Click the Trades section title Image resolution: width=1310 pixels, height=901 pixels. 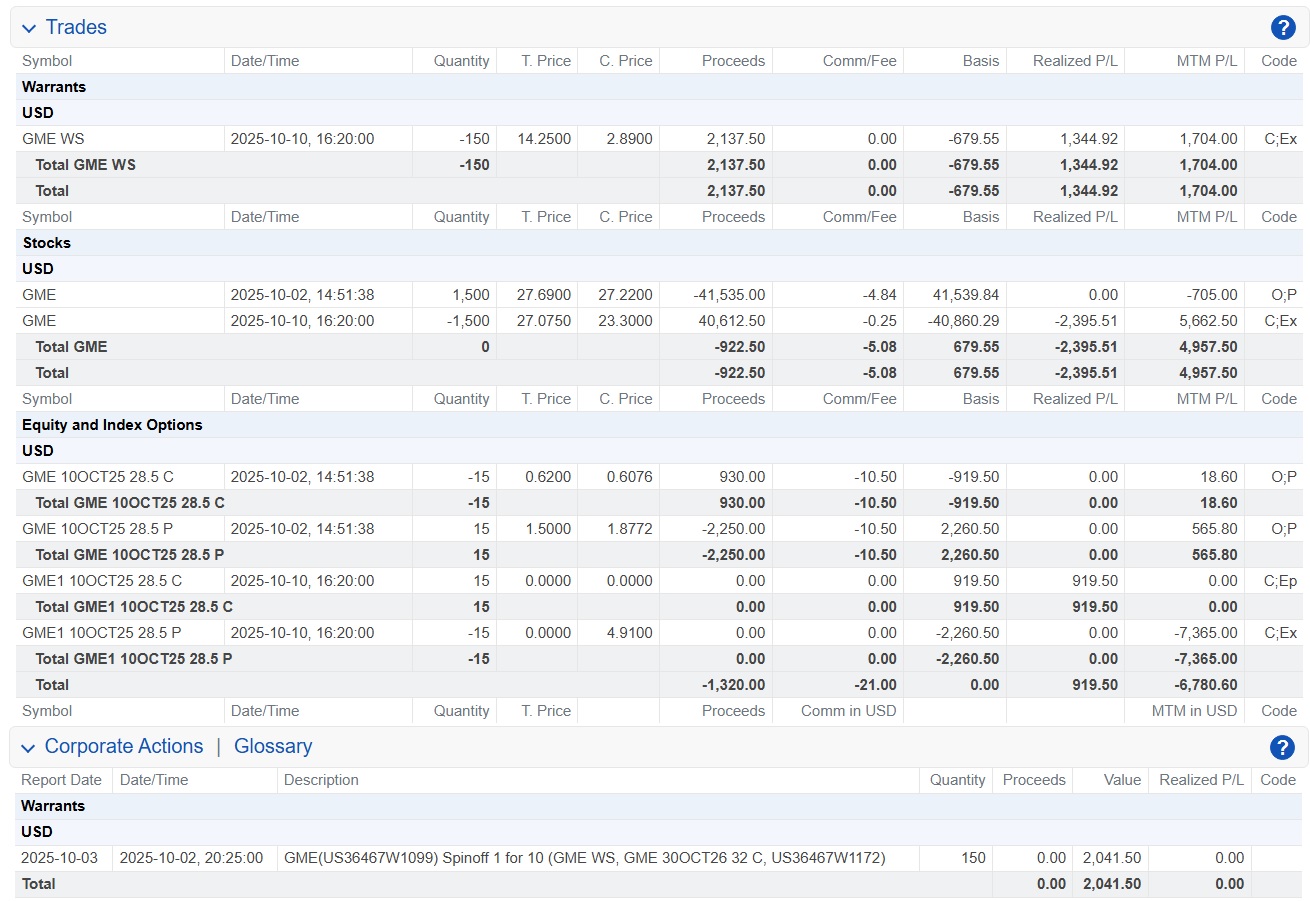(76, 28)
